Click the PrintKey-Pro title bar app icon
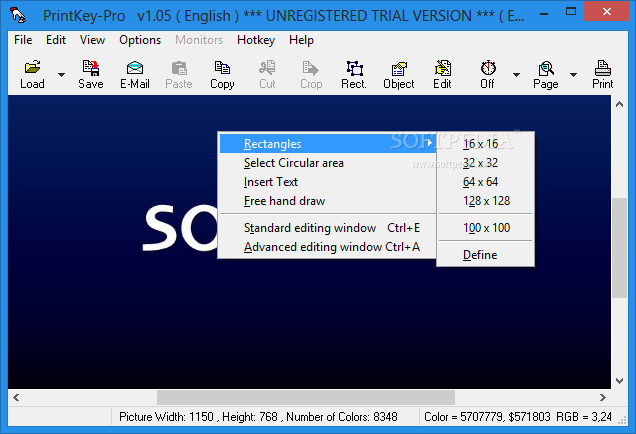 tap(18, 15)
